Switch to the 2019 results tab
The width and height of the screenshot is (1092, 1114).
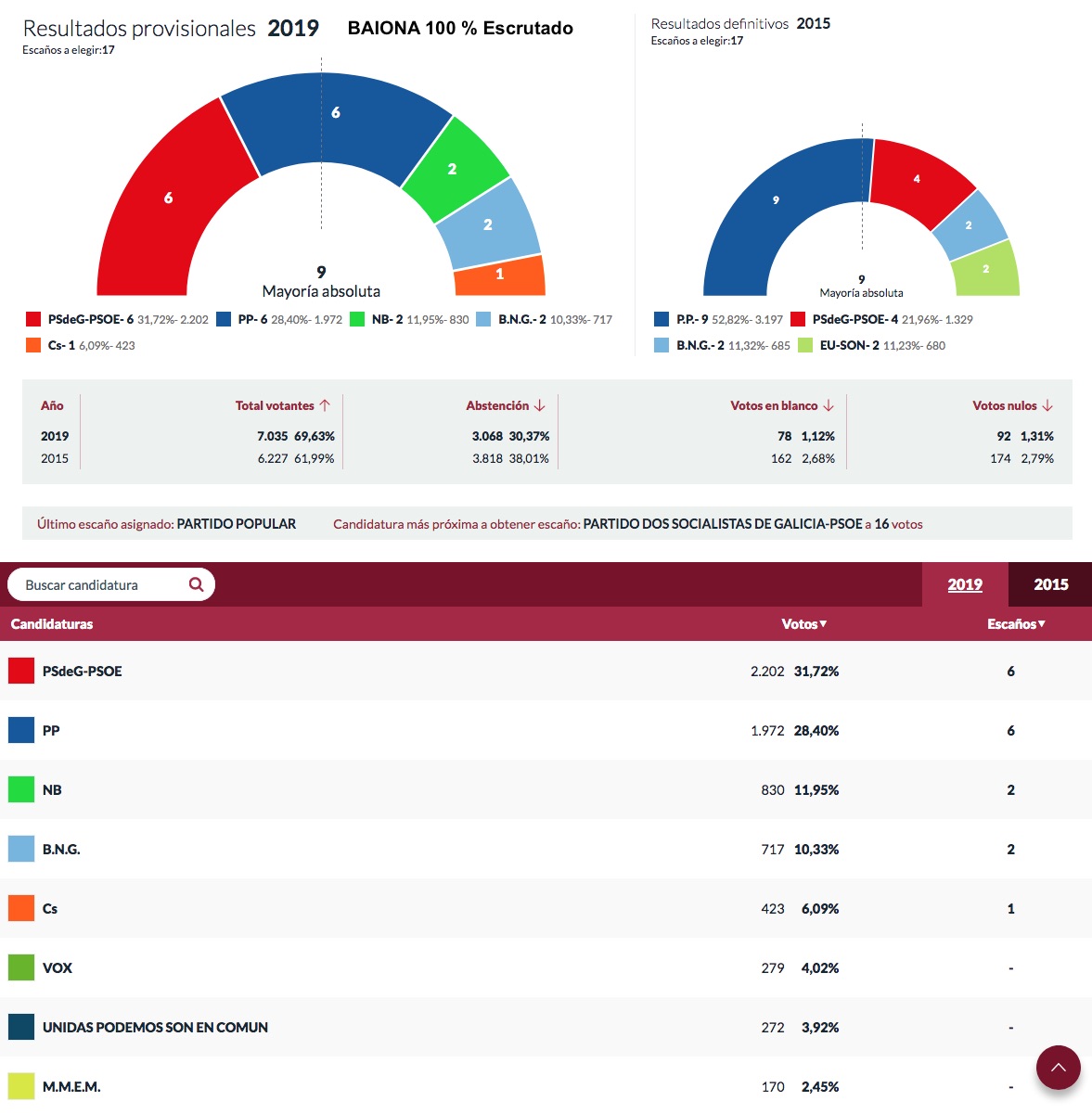[x=964, y=584]
